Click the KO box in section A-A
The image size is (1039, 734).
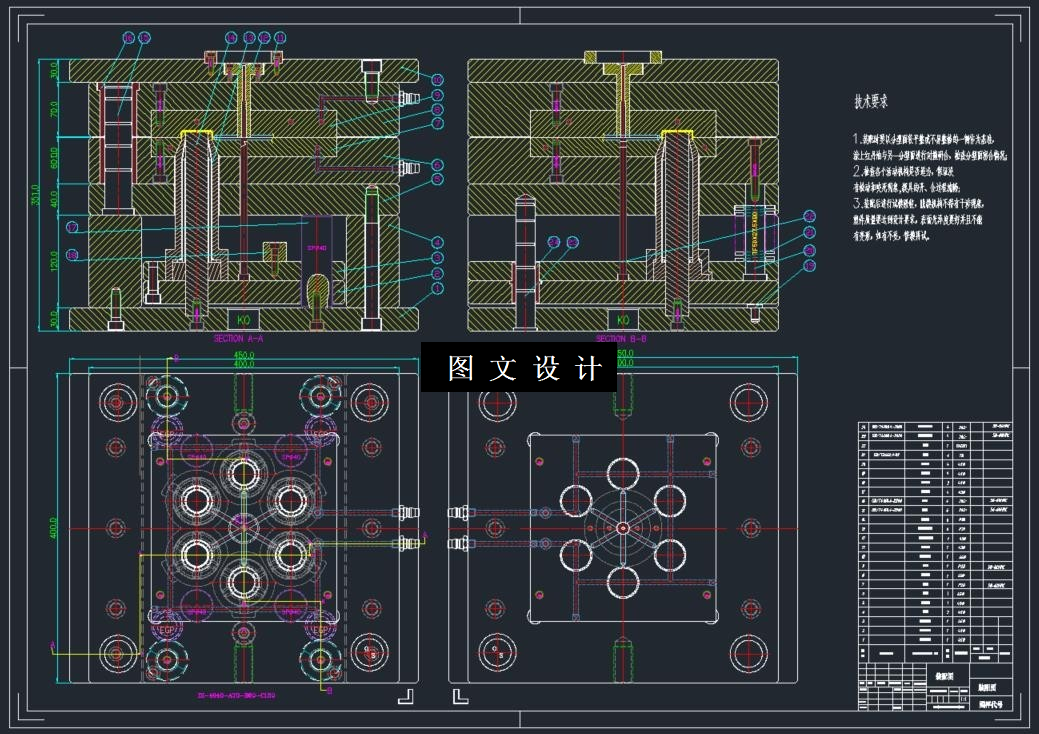tap(243, 319)
